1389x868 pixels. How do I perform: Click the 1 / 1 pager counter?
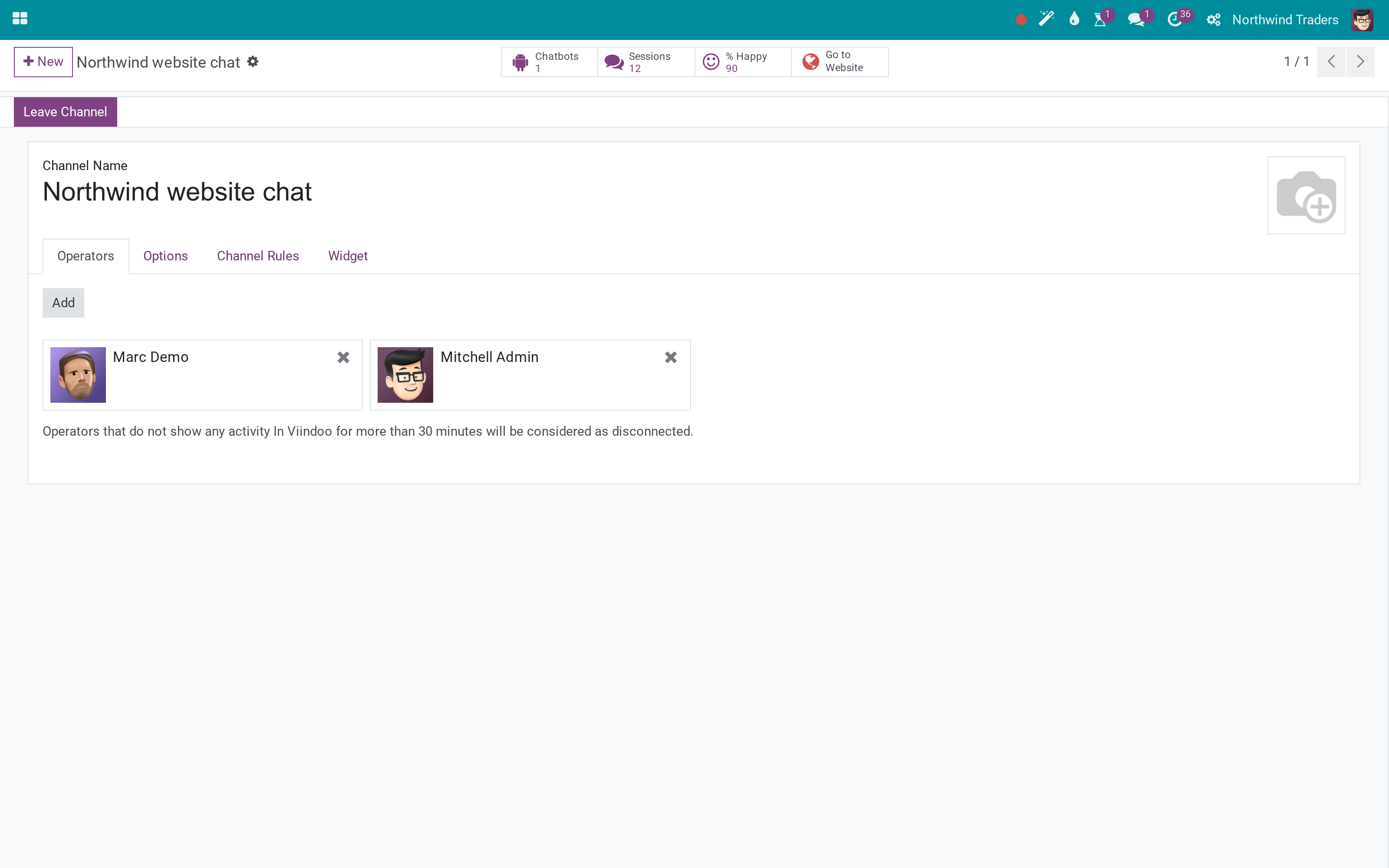click(x=1297, y=62)
